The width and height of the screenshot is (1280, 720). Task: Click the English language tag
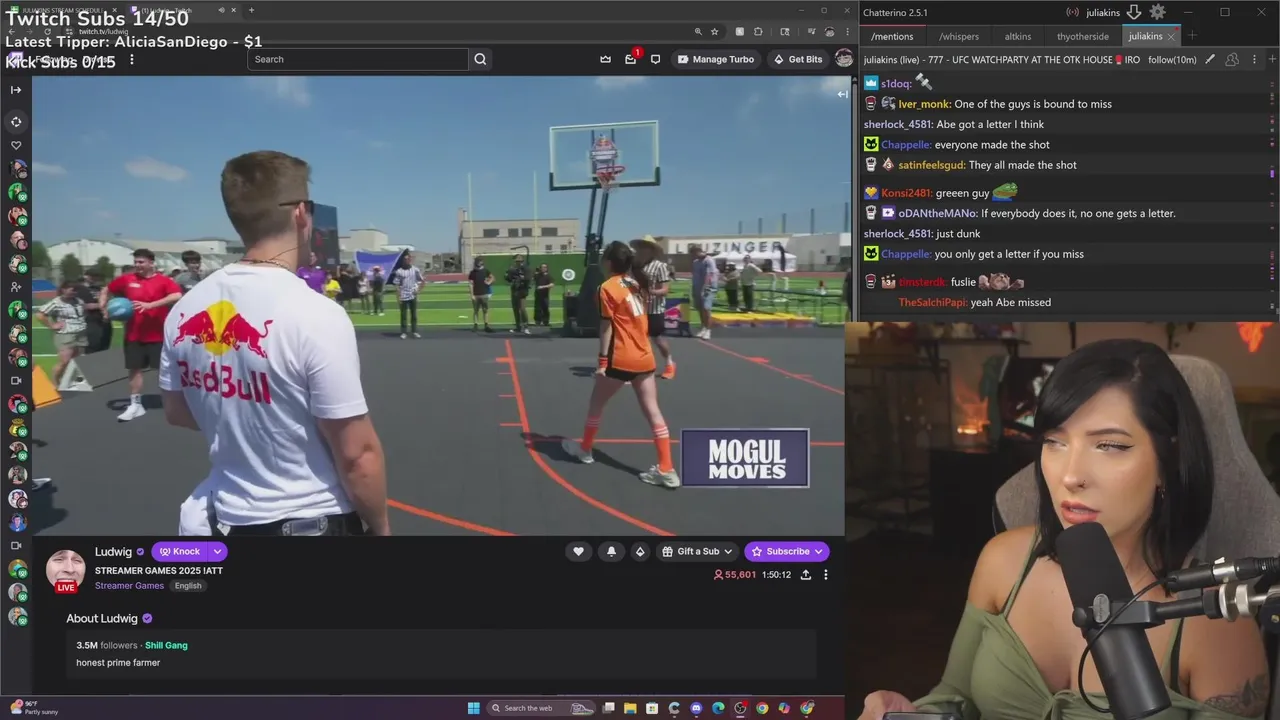coord(188,586)
